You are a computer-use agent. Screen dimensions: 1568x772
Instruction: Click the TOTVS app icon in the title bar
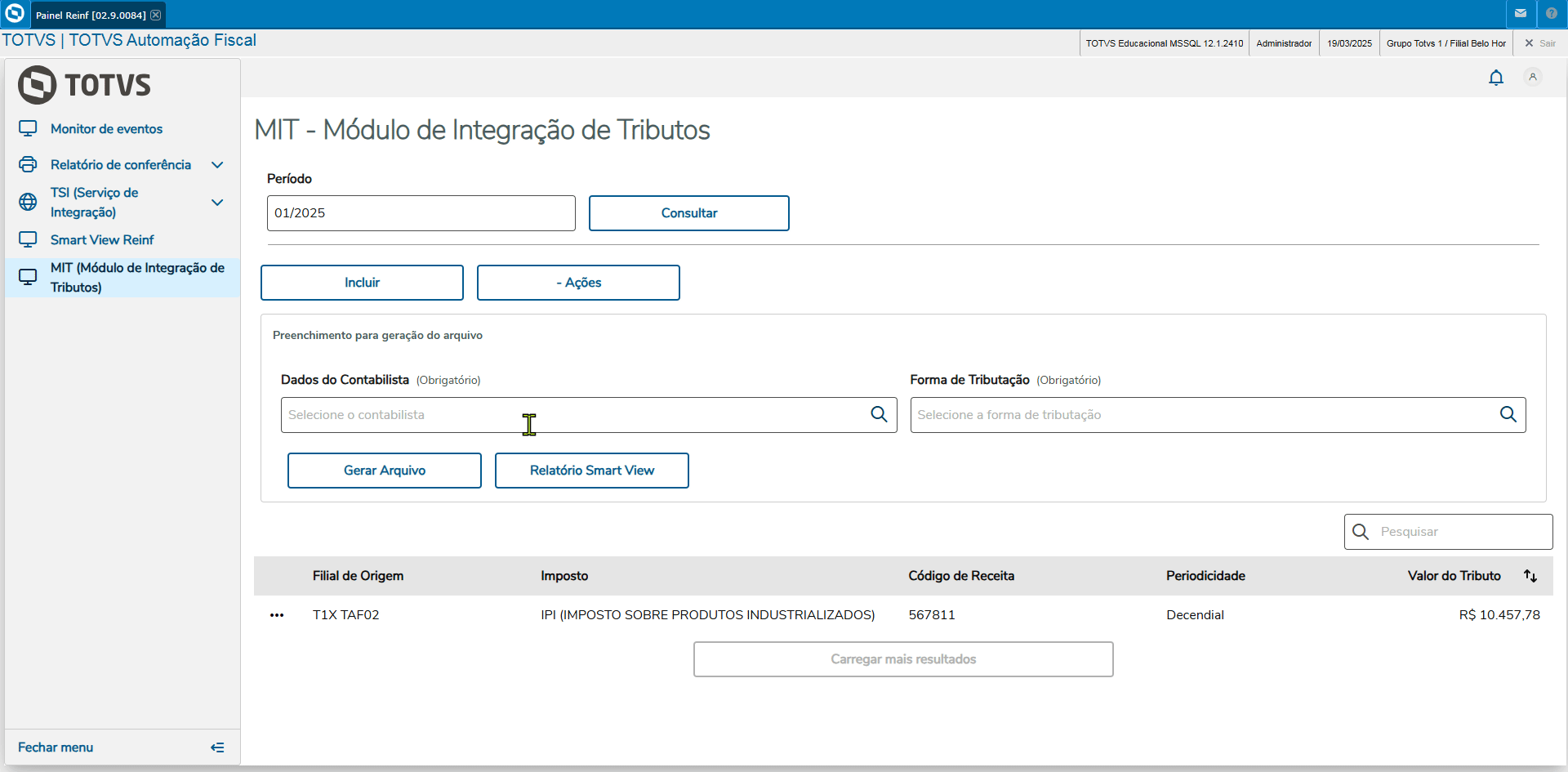click(x=15, y=14)
